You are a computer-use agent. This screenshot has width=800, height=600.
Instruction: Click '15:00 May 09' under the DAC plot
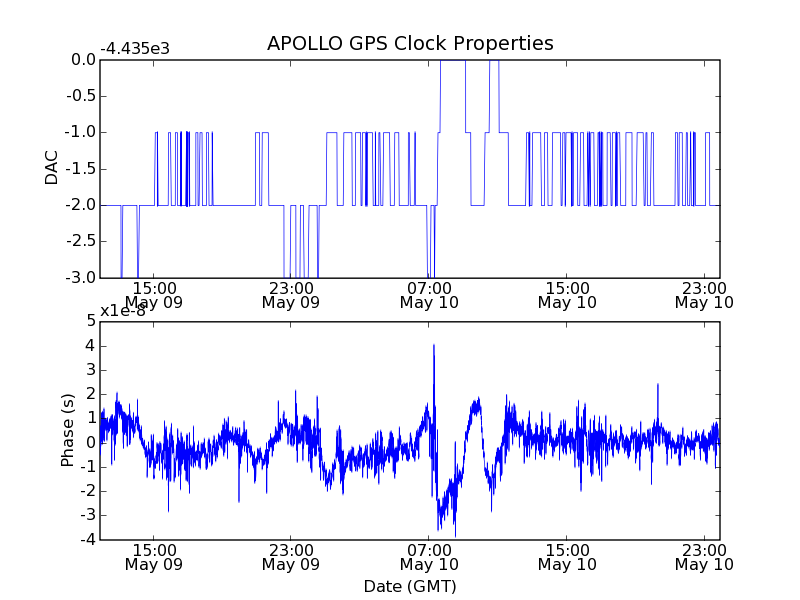pyautogui.click(x=154, y=295)
